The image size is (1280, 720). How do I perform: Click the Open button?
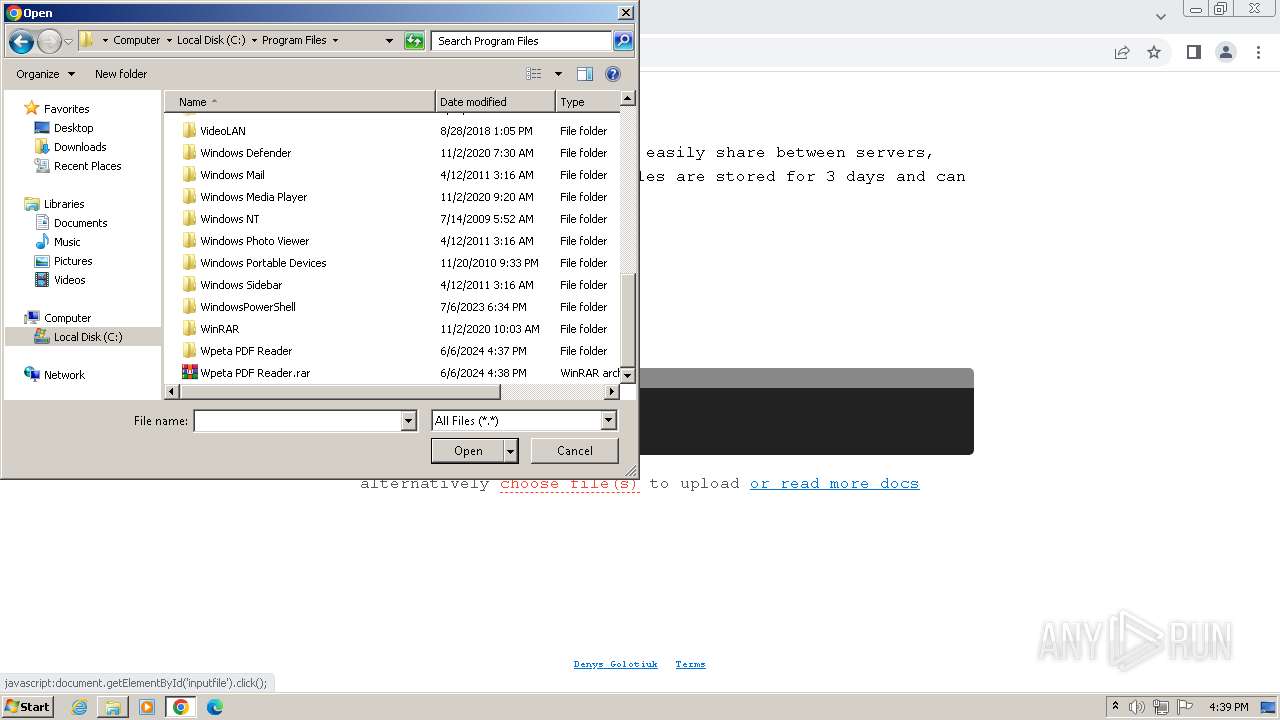coord(468,451)
